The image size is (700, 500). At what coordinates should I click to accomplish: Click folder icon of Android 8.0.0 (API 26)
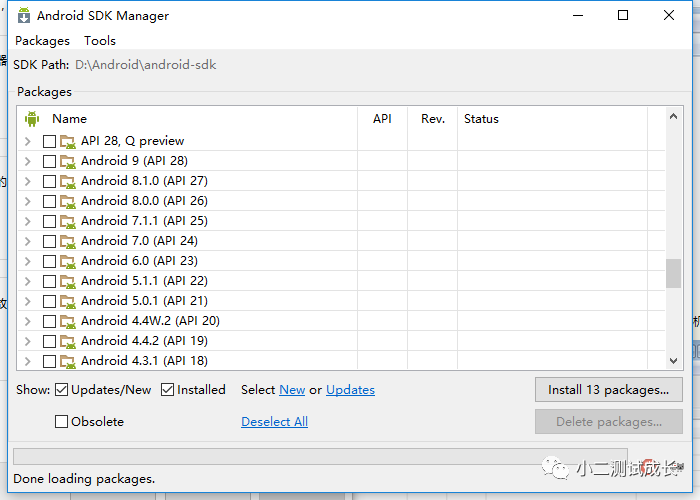click(x=68, y=202)
